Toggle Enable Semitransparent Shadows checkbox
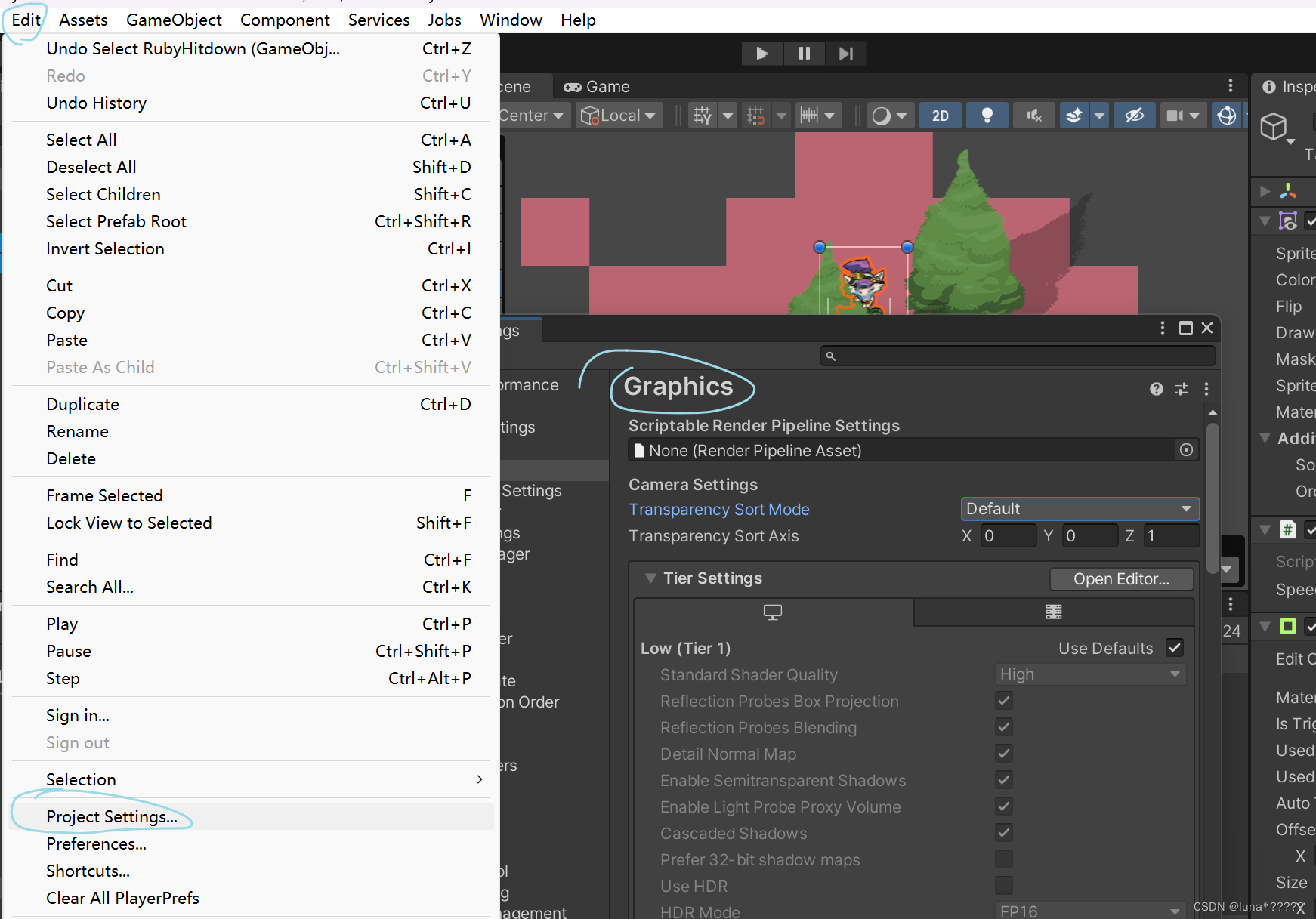Image resolution: width=1316 pixels, height=919 pixels. 1004,780
